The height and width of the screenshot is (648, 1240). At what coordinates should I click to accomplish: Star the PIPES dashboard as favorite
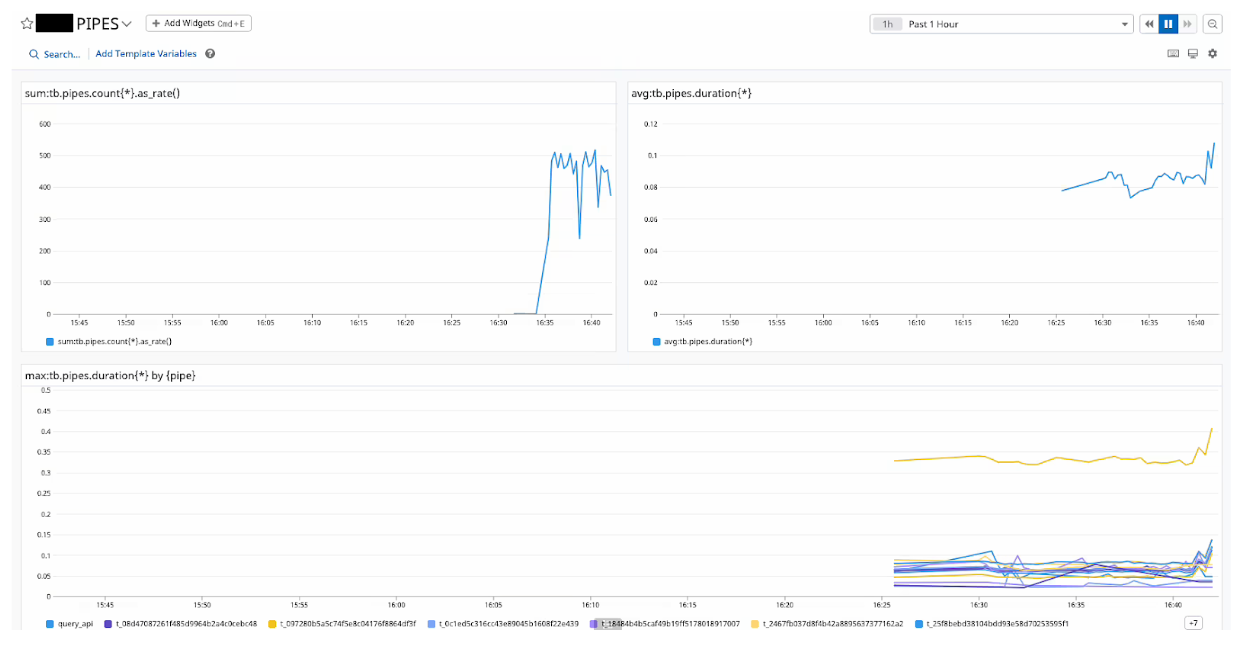coord(27,24)
